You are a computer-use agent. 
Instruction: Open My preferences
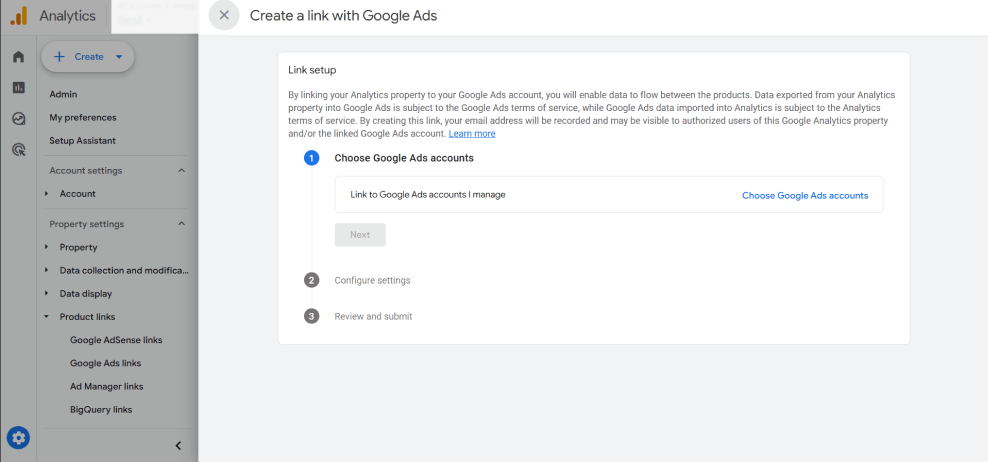[83, 118]
